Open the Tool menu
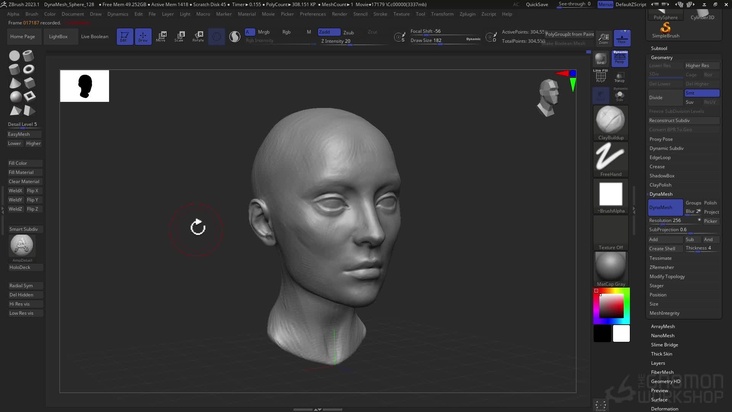Viewport: 732px width, 412px height. (420, 14)
